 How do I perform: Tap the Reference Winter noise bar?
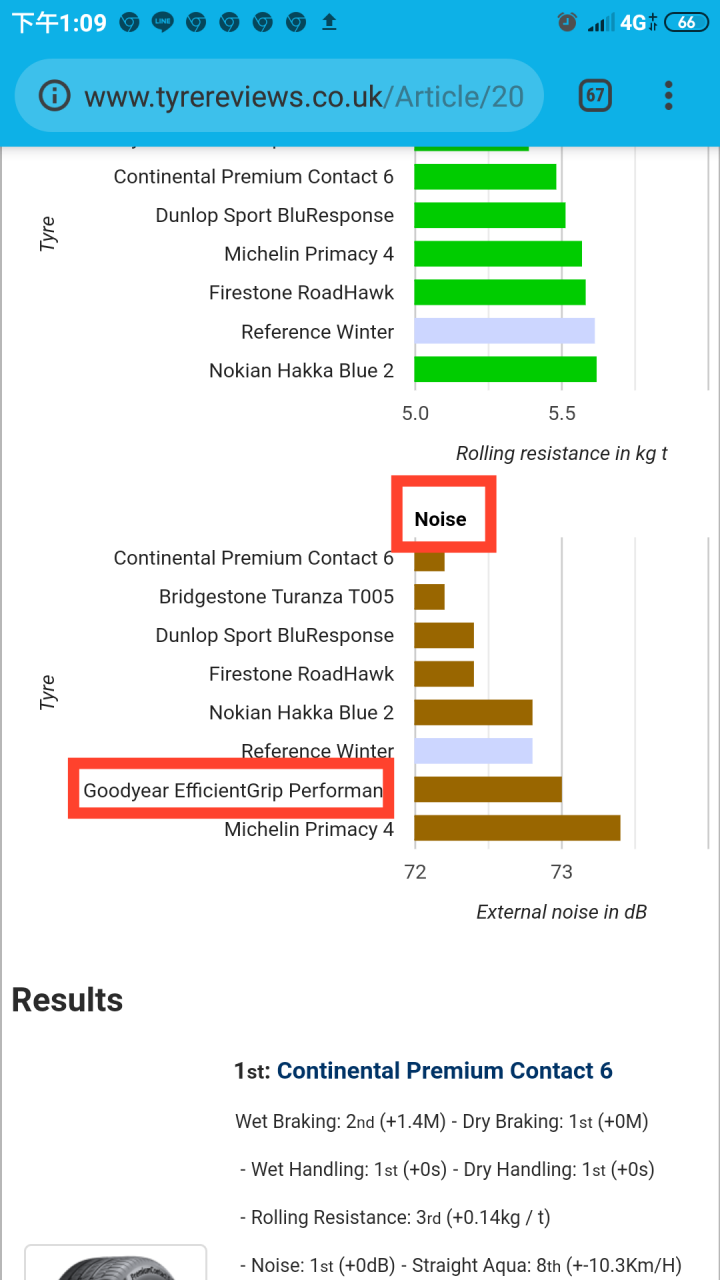click(473, 751)
